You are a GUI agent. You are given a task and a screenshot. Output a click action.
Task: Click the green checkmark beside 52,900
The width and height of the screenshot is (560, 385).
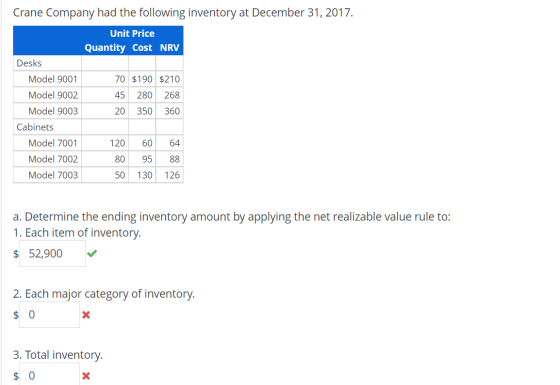pyautogui.click(x=92, y=254)
